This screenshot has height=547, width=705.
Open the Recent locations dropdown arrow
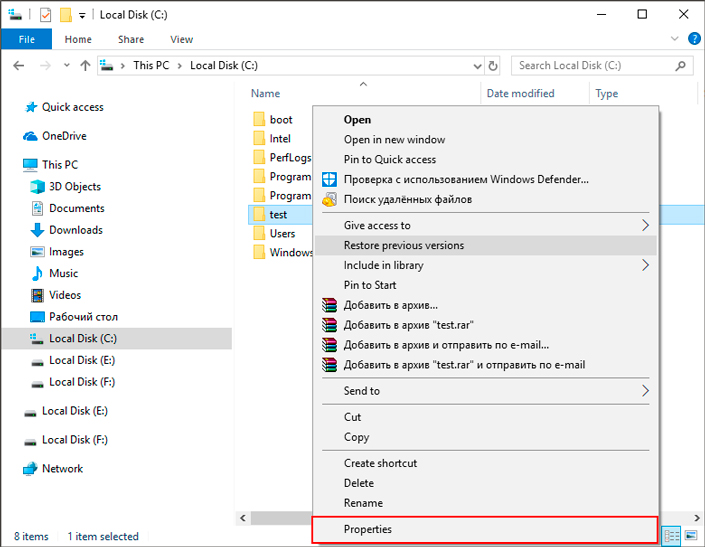67,65
